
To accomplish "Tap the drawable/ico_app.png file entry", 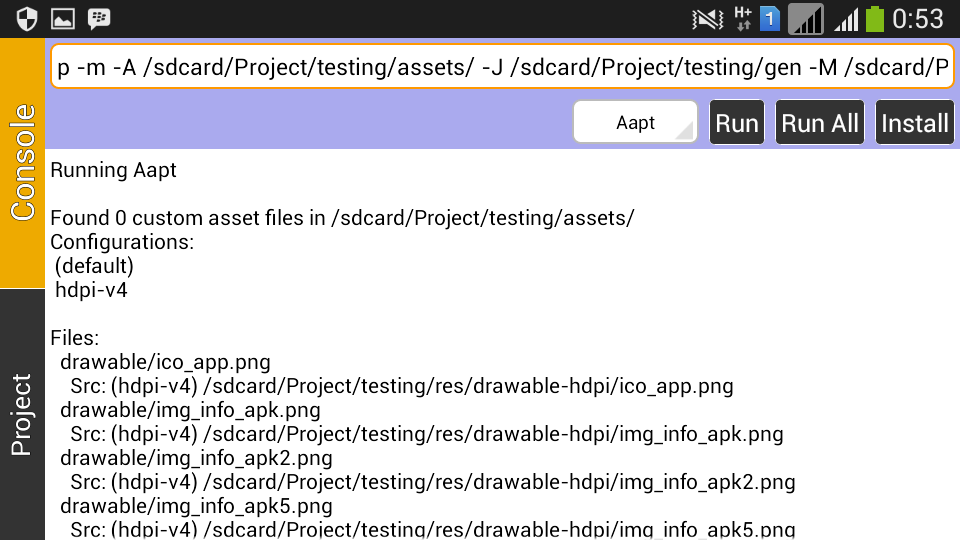I will click(x=165, y=362).
